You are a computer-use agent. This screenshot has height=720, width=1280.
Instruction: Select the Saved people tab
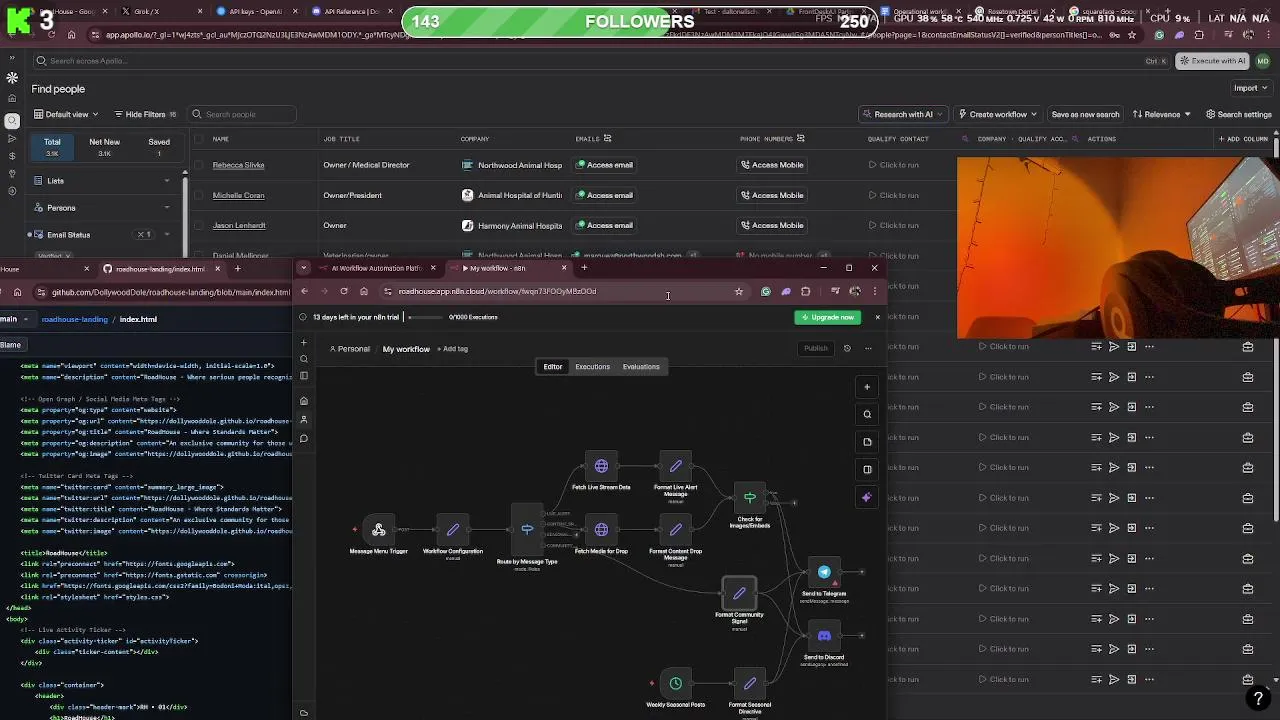(159, 147)
